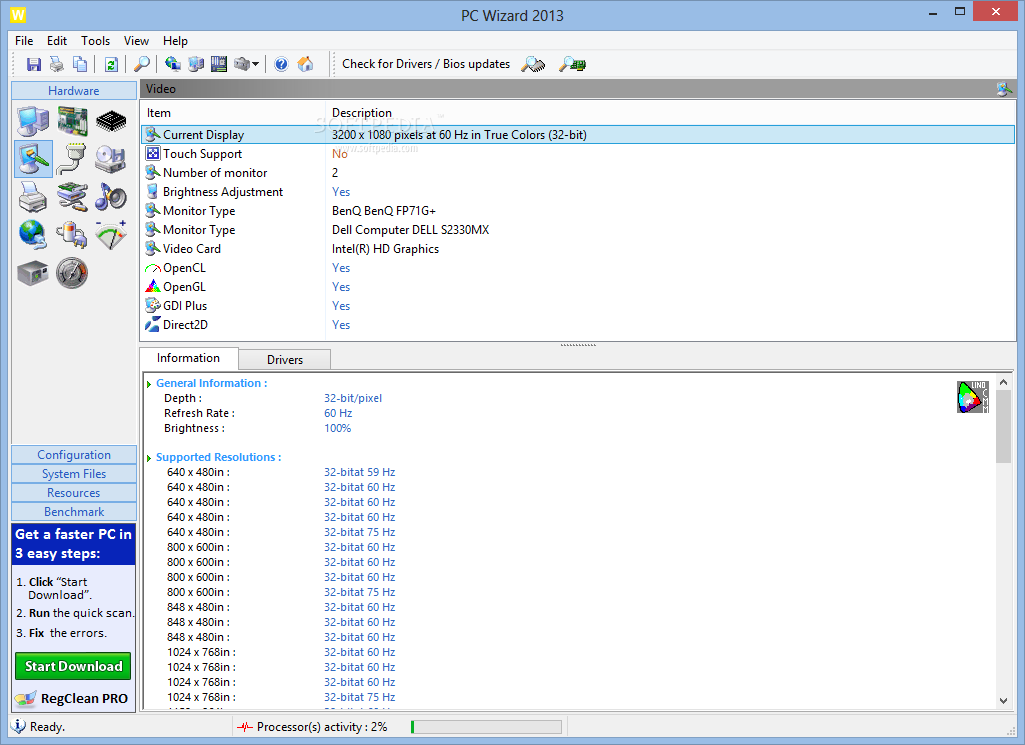Image resolution: width=1025 pixels, height=745 pixels.
Task: Click the Print toolbar icon
Action: (x=57, y=64)
